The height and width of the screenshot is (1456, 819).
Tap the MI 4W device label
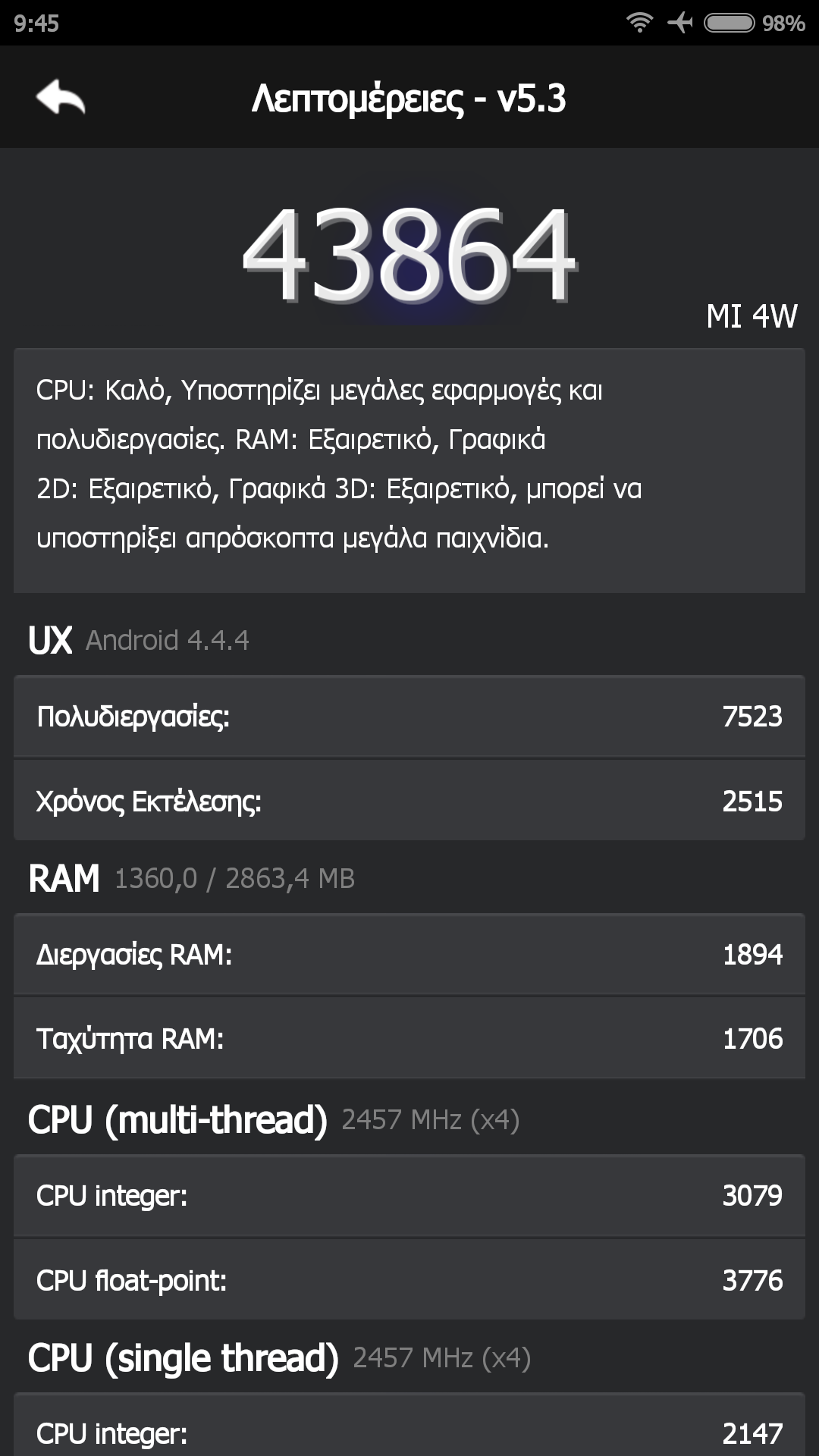(751, 316)
